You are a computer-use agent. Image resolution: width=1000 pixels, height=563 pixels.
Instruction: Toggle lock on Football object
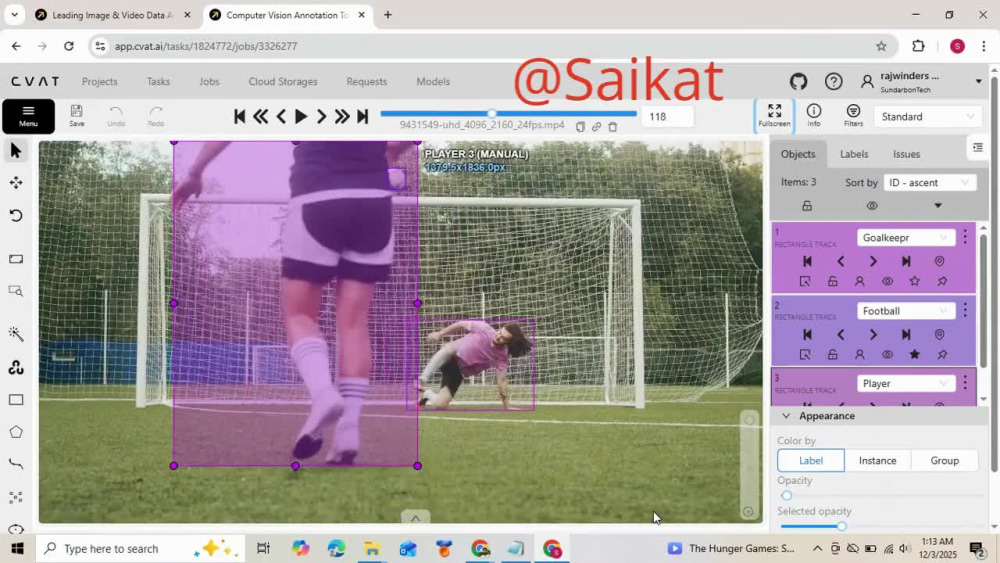tap(832, 355)
